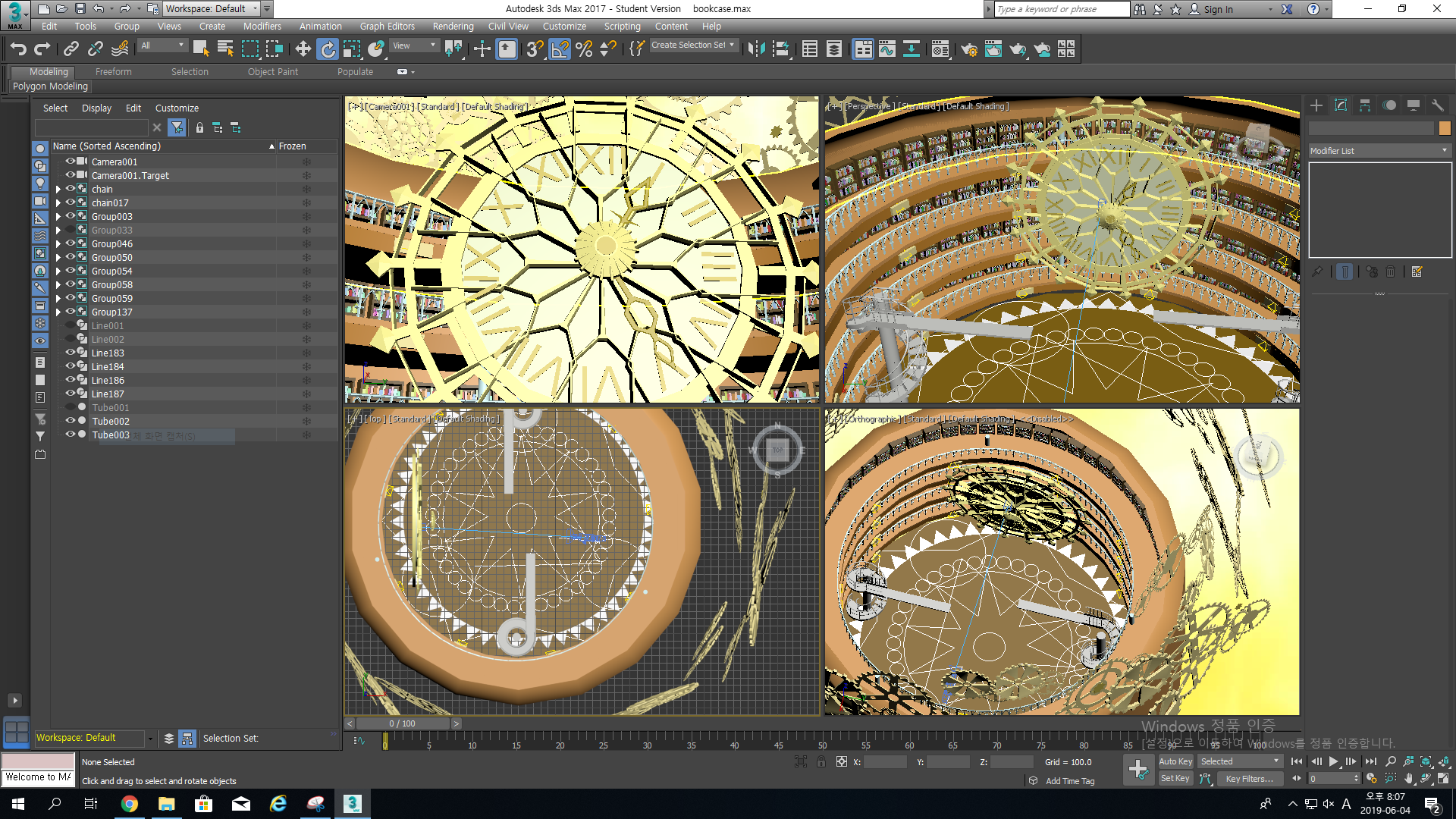Open the Material Editor icon

(x=940, y=49)
